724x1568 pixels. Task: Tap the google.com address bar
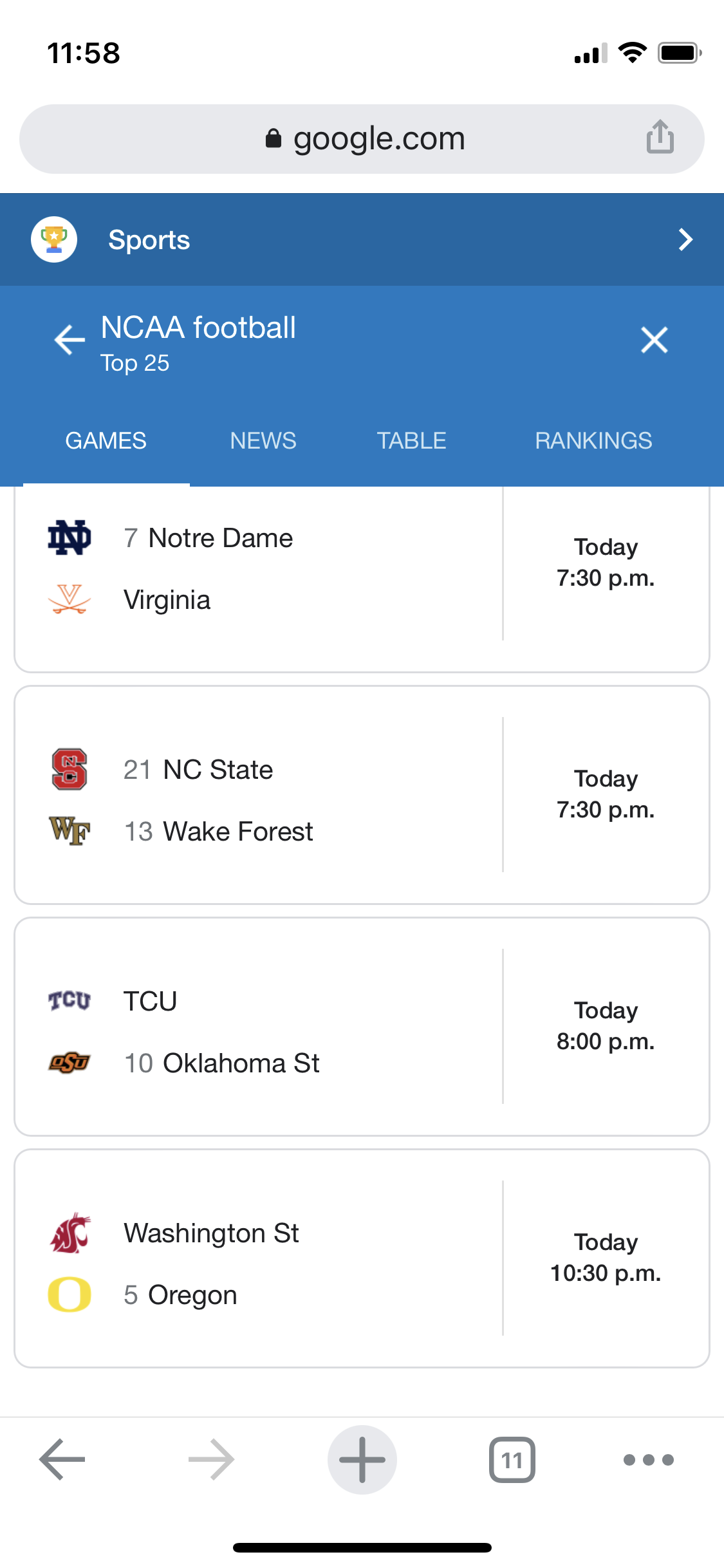(362, 138)
